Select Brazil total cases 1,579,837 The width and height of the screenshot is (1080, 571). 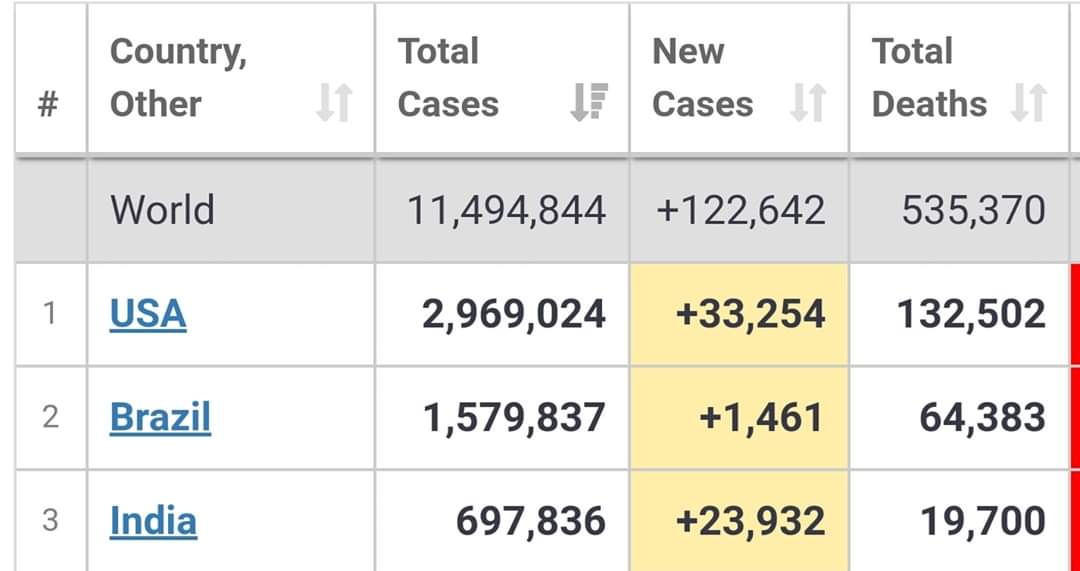(x=514, y=418)
